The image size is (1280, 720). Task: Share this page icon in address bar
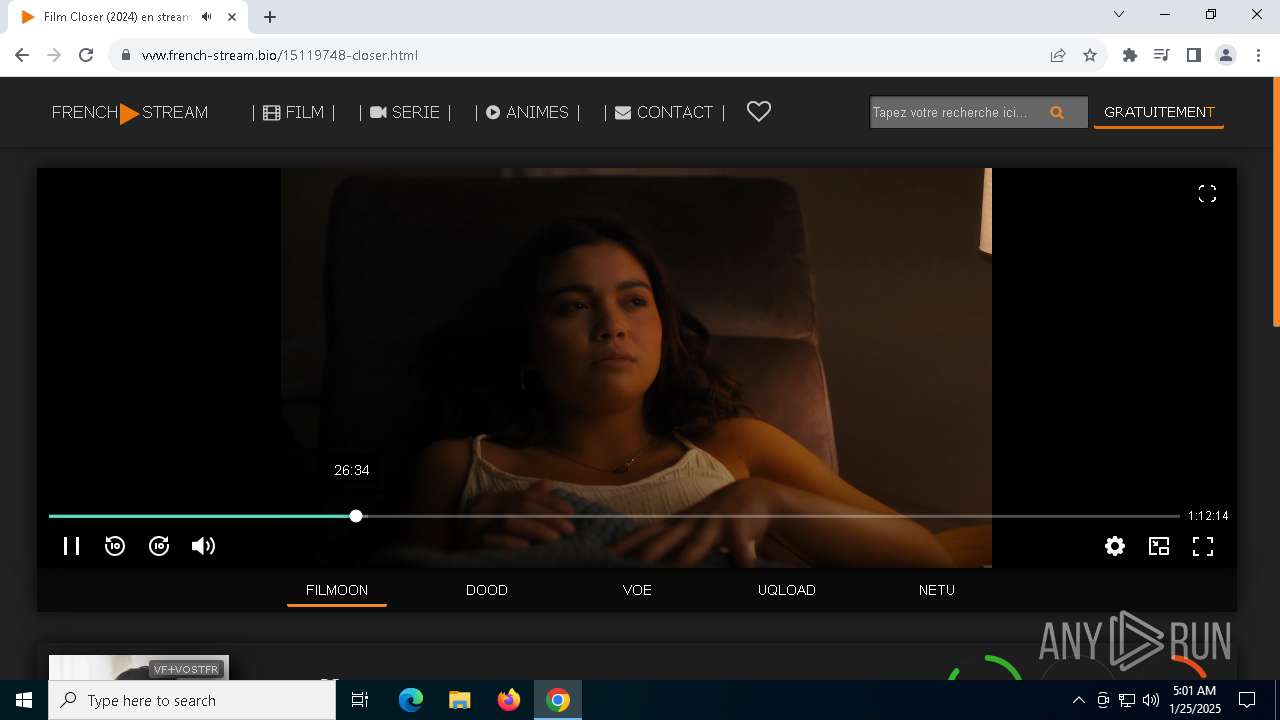pos(1058,55)
